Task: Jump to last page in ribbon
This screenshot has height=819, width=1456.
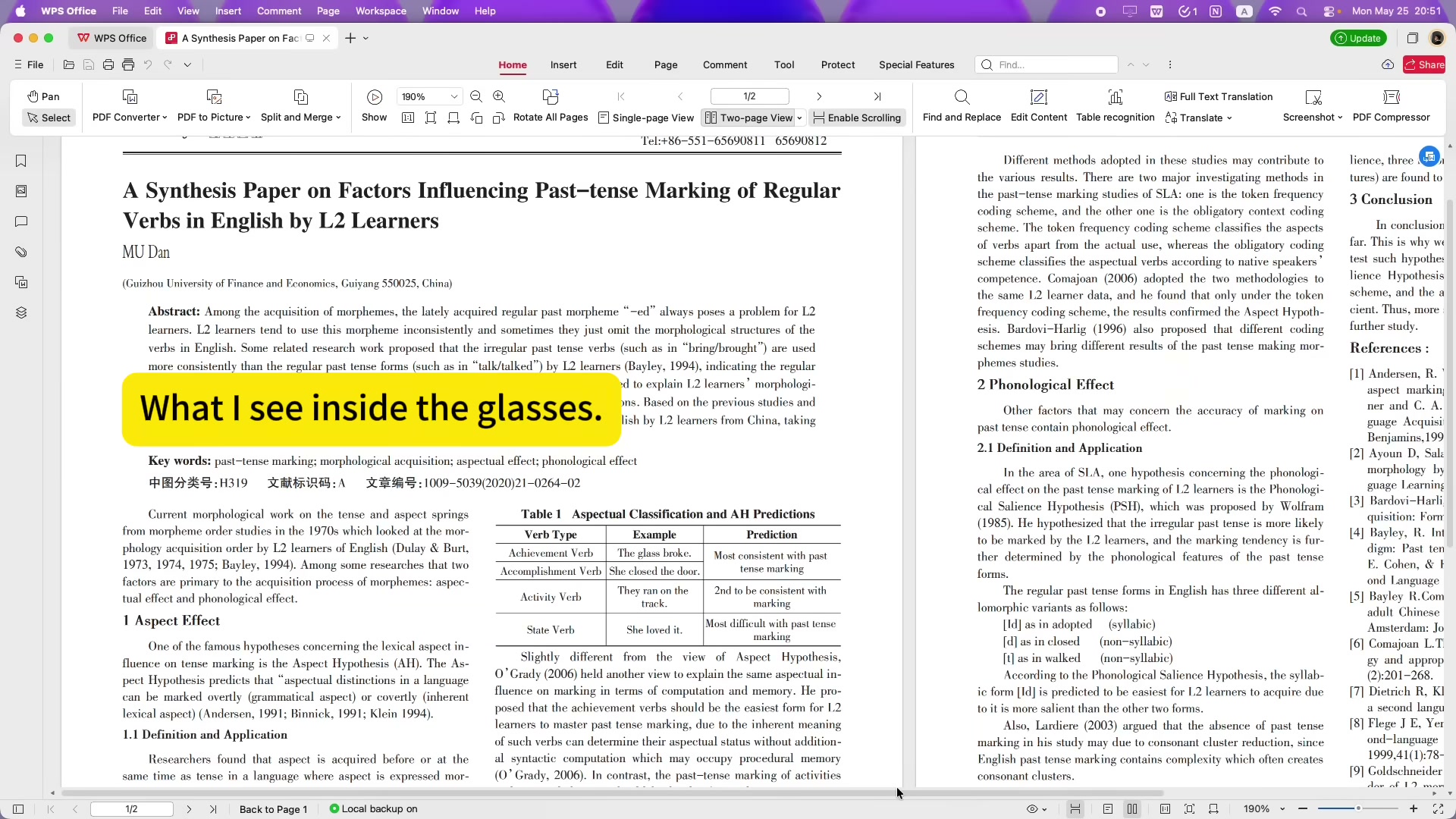Action: (x=877, y=97)
